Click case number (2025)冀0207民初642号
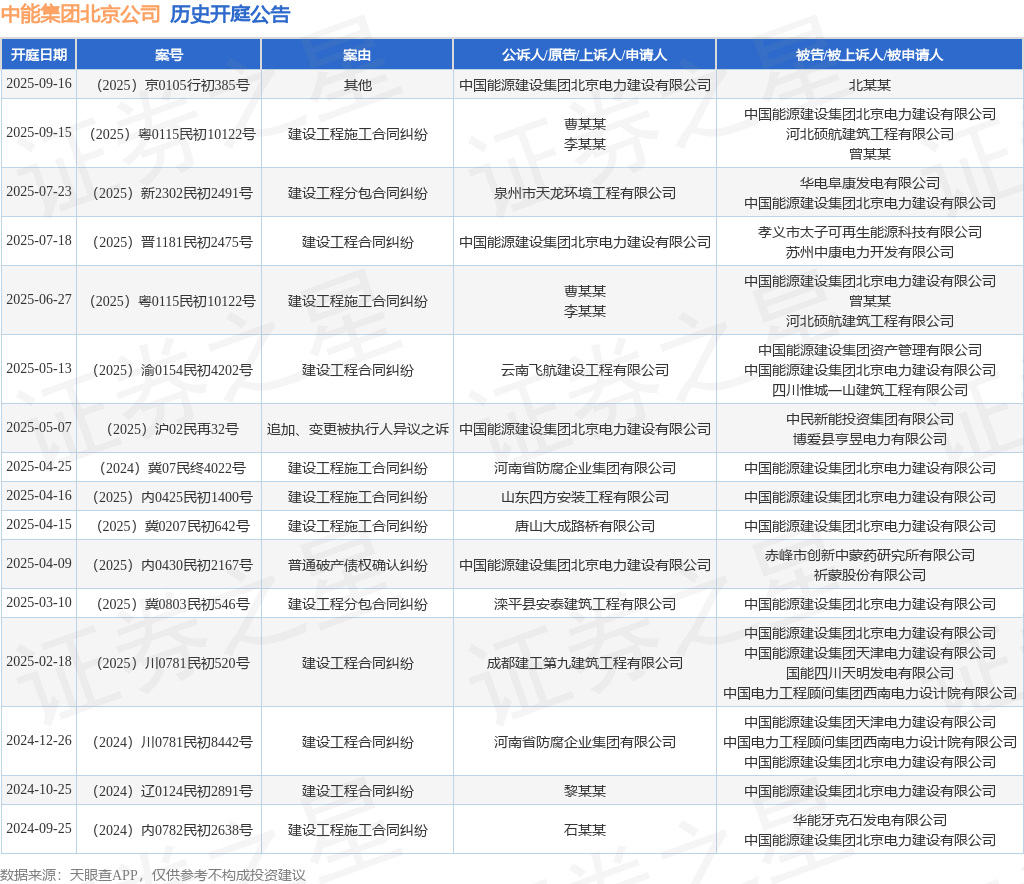The height and width of the screenshot is (884, 1024). tap(168, 526)
